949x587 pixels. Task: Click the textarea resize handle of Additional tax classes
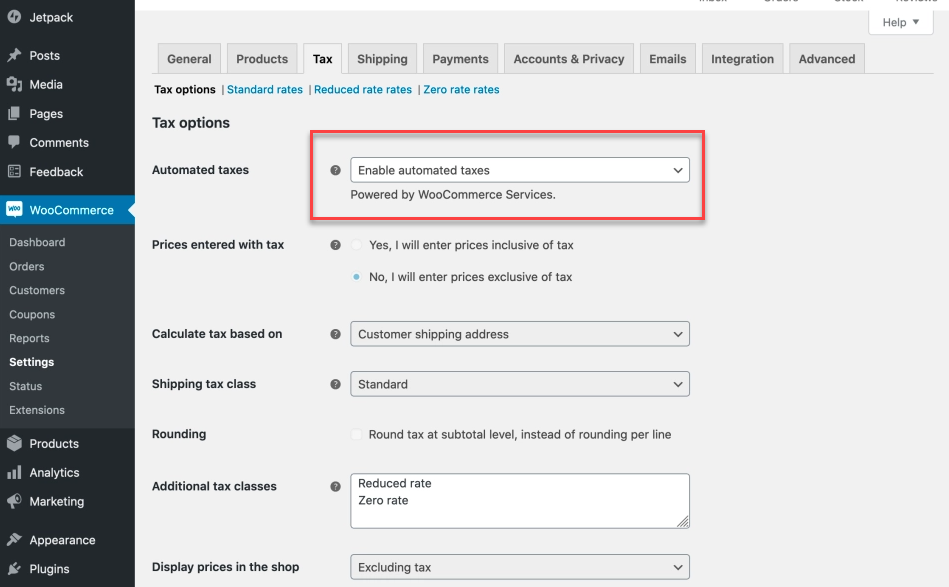point(683,522)
